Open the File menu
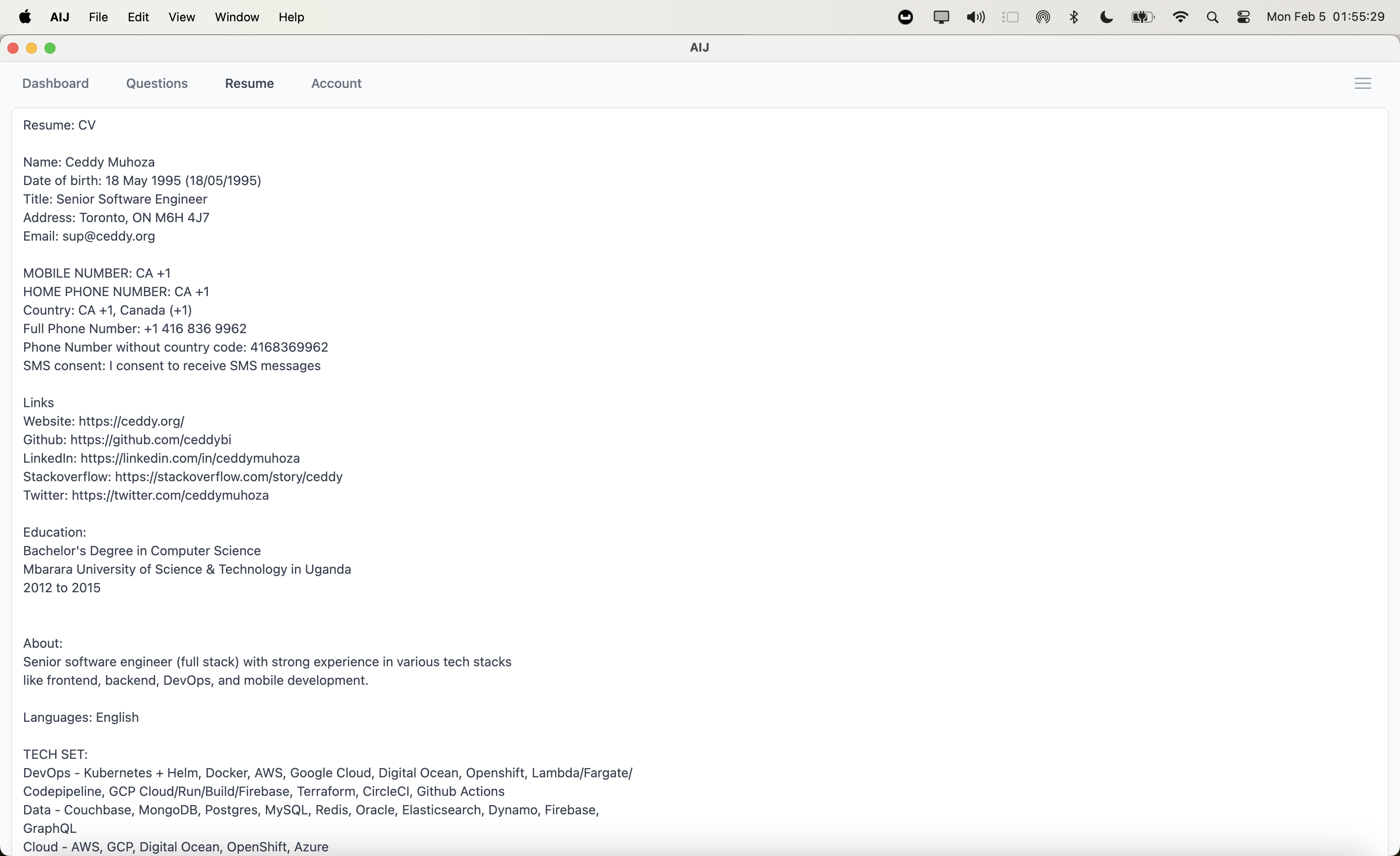This screenshot has width=1400, height=856. tap(98, 17)
